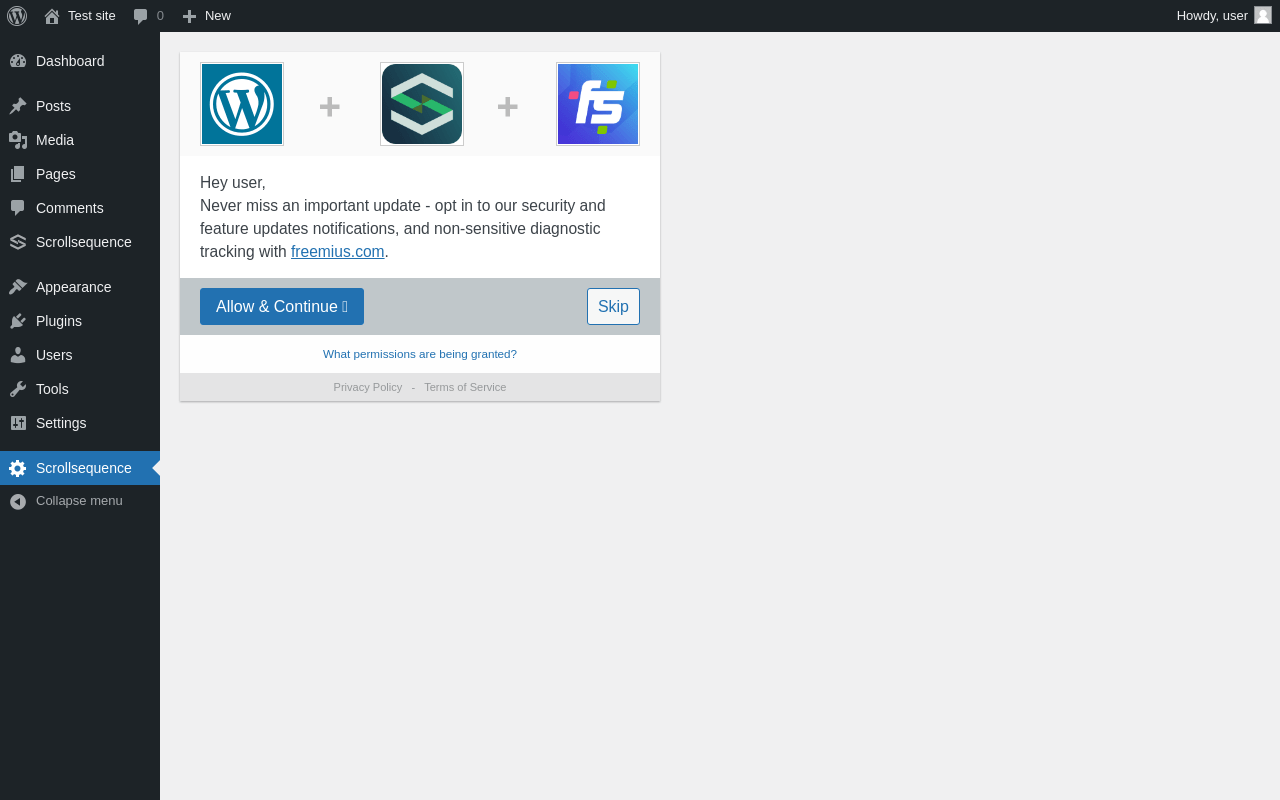
Task: Click the Freemius logo in the card
Action: pos(598,104)
